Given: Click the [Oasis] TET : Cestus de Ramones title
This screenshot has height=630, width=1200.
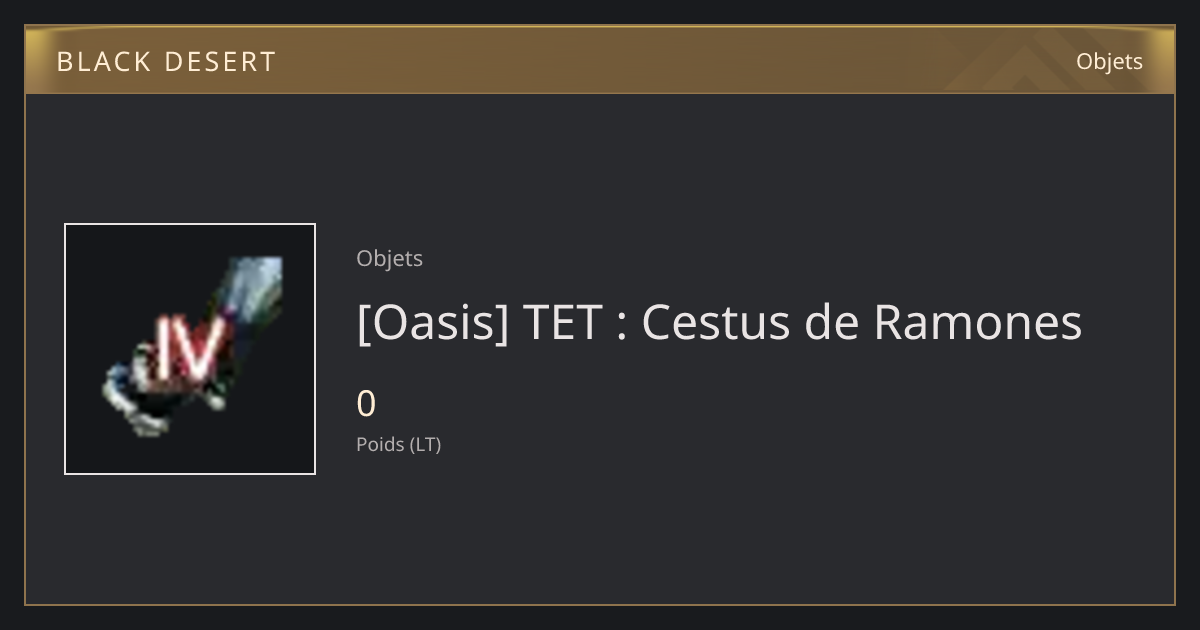Looking at the screenshot, I should click(719, 323).
